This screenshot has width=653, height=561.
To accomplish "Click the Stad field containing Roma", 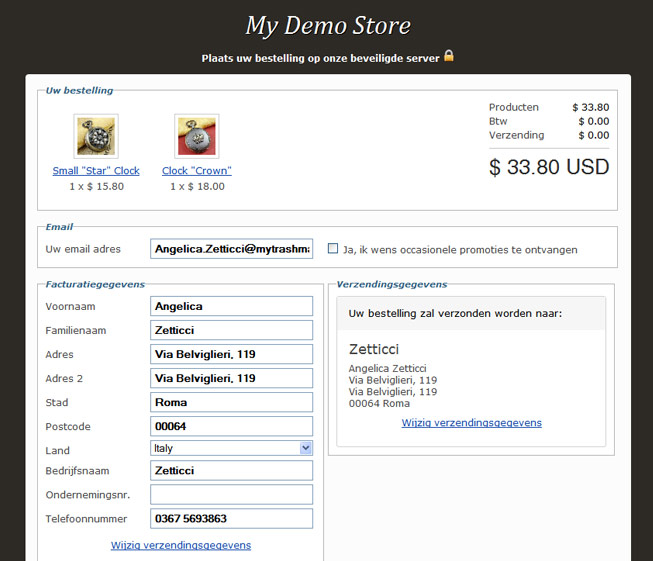I will click(232, 402).
